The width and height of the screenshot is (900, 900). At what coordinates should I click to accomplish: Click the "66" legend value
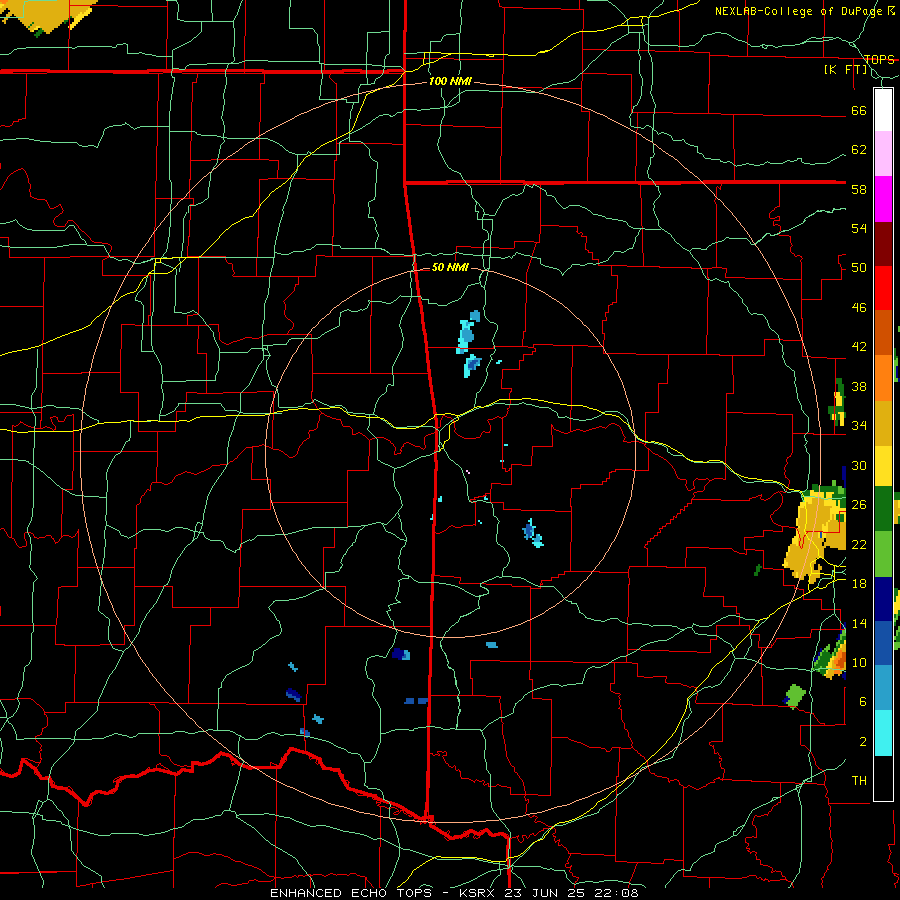(859, 110)
